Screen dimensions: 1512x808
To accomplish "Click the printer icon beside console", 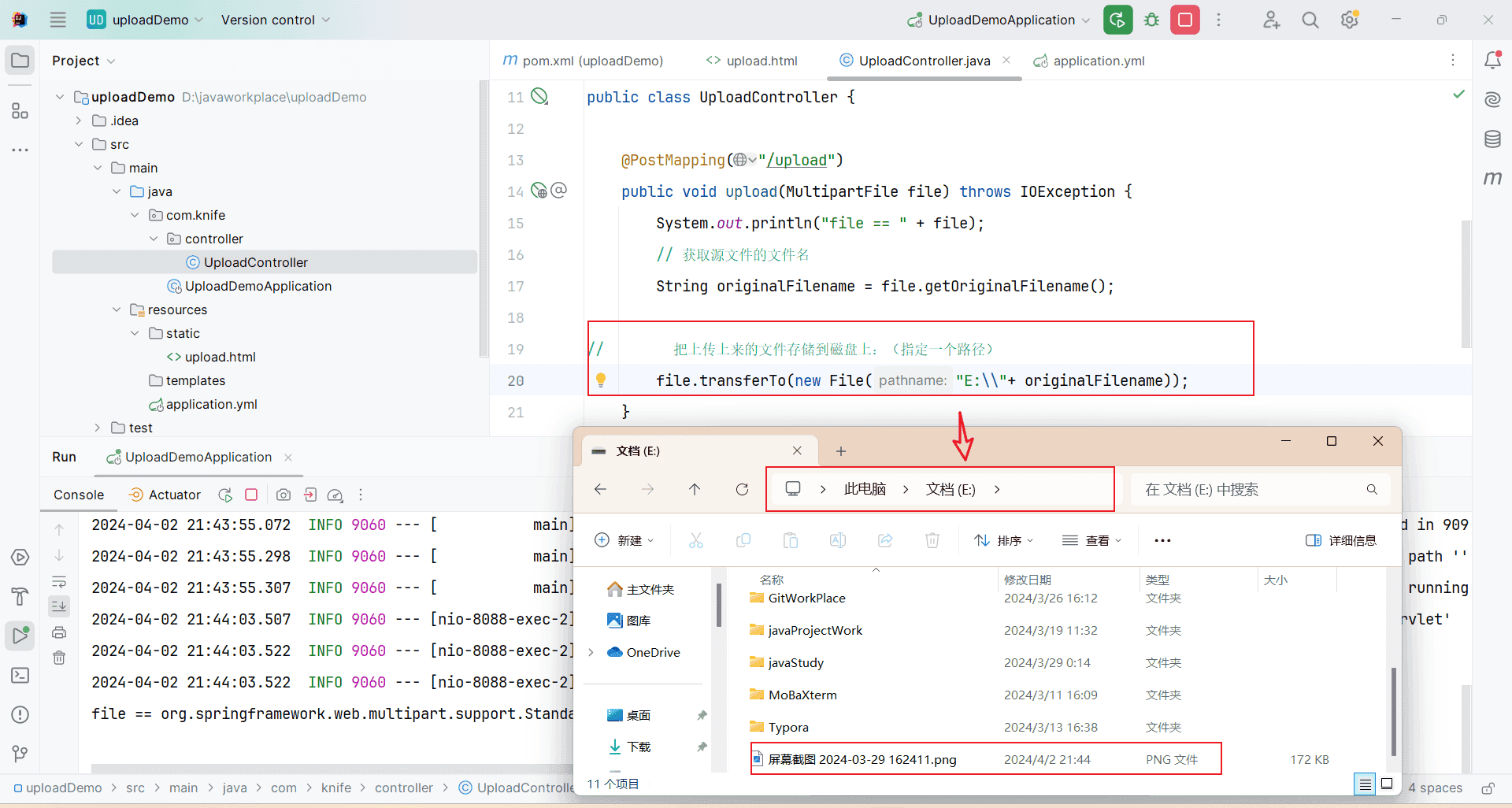I will click(x=59, y=632).
